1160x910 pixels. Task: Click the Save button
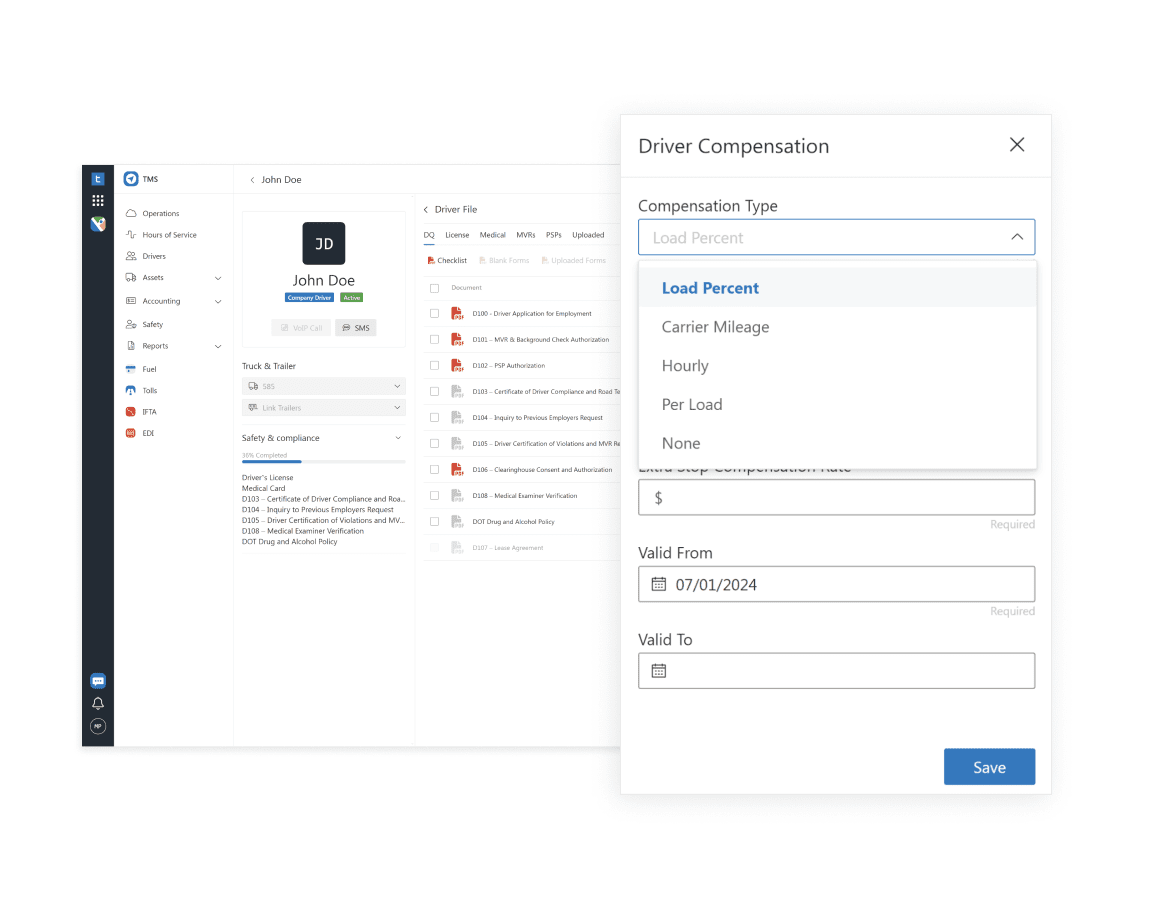tap(989, 766)
